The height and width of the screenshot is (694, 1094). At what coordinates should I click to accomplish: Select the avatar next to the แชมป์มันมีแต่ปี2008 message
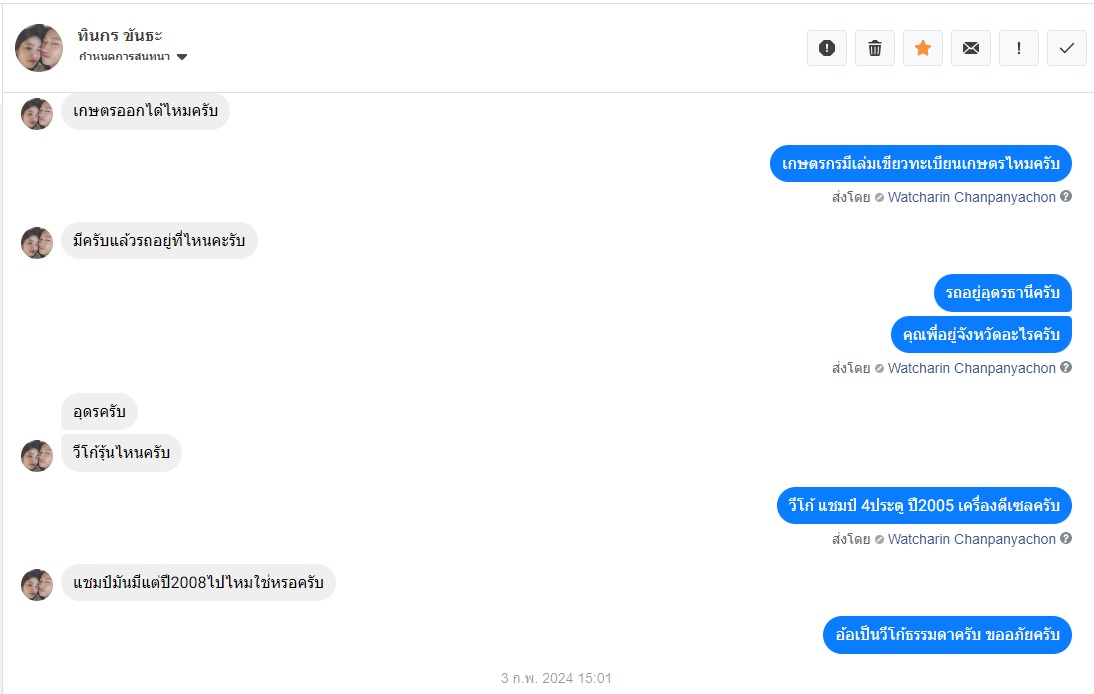pyautogui.click(x=37, y=584)
